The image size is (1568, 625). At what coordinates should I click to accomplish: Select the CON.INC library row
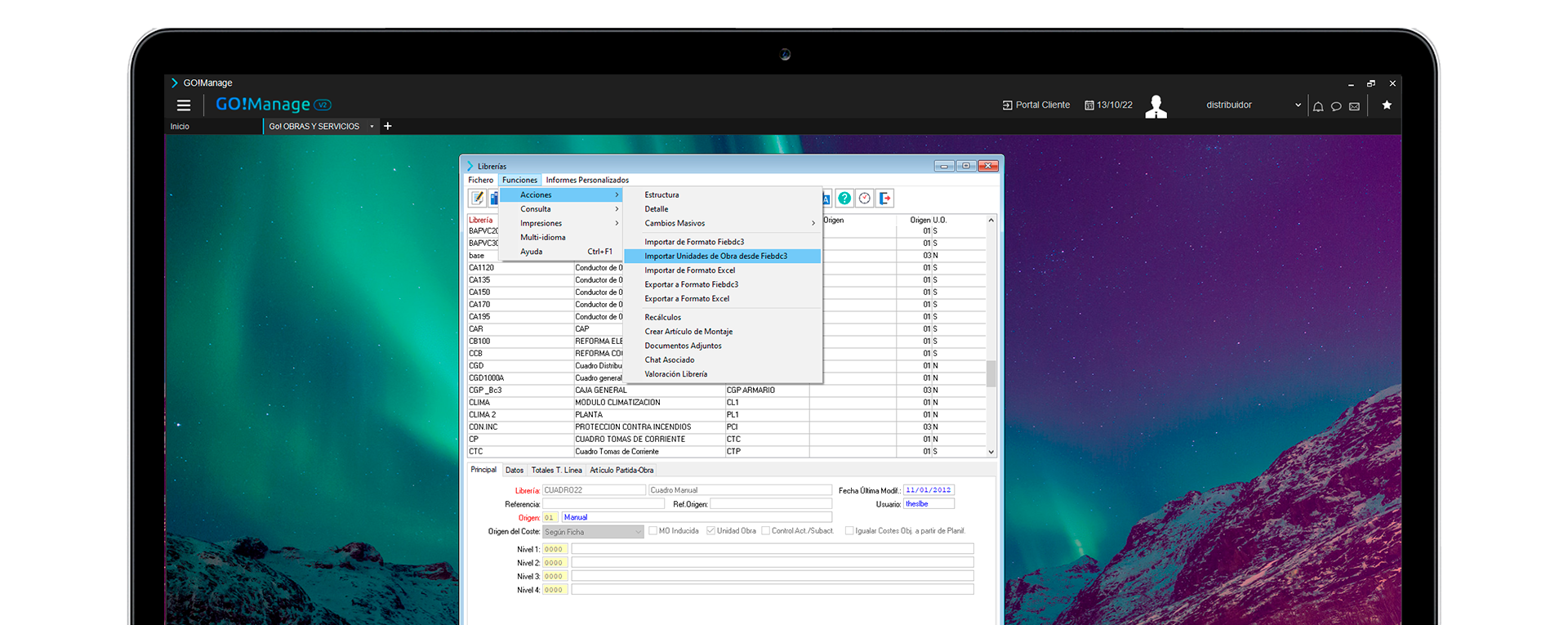pyautogui.click(x=727, y=427)
